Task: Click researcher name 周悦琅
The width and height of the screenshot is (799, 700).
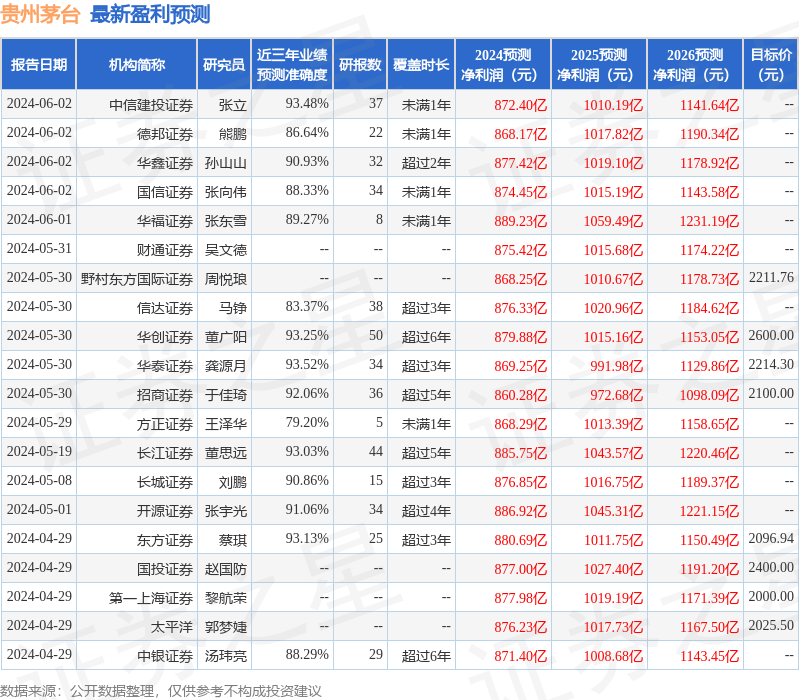Action: pyautogui.click(x=225, y=279)
